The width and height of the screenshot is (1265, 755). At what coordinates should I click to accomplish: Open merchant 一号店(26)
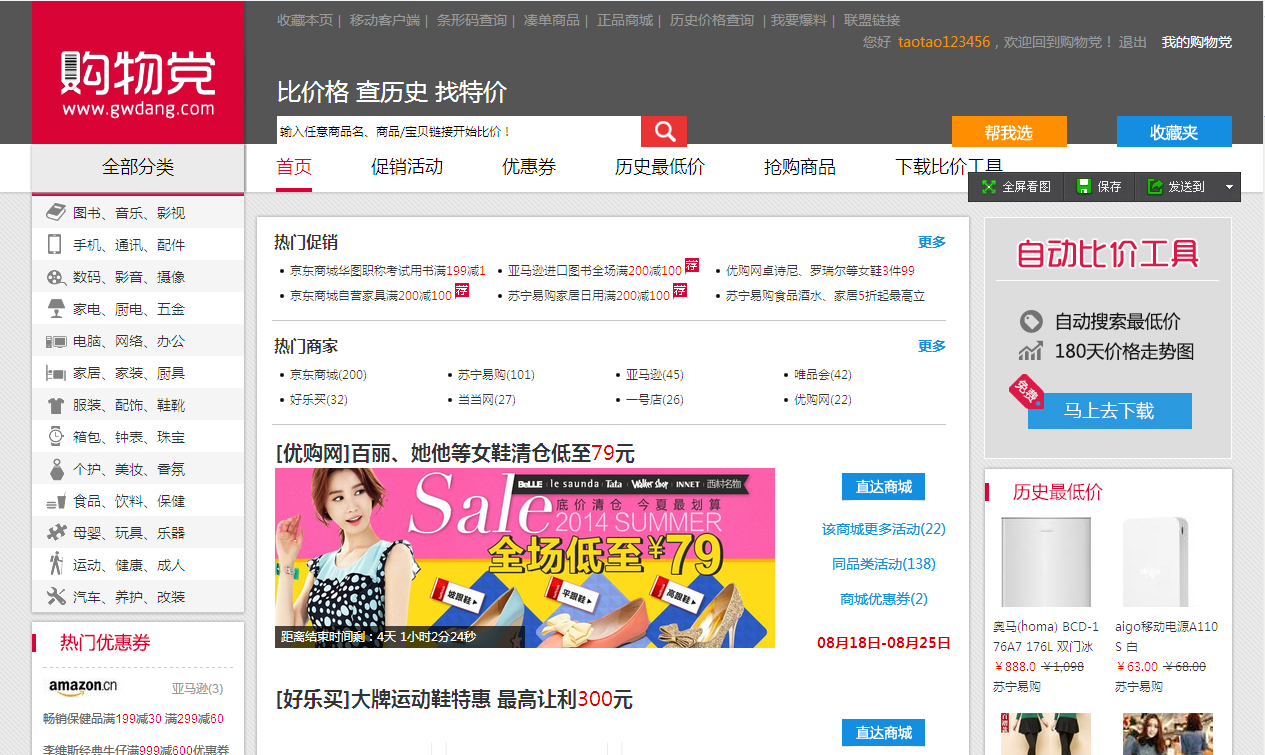pyautogui.click(x=655, y=400)
